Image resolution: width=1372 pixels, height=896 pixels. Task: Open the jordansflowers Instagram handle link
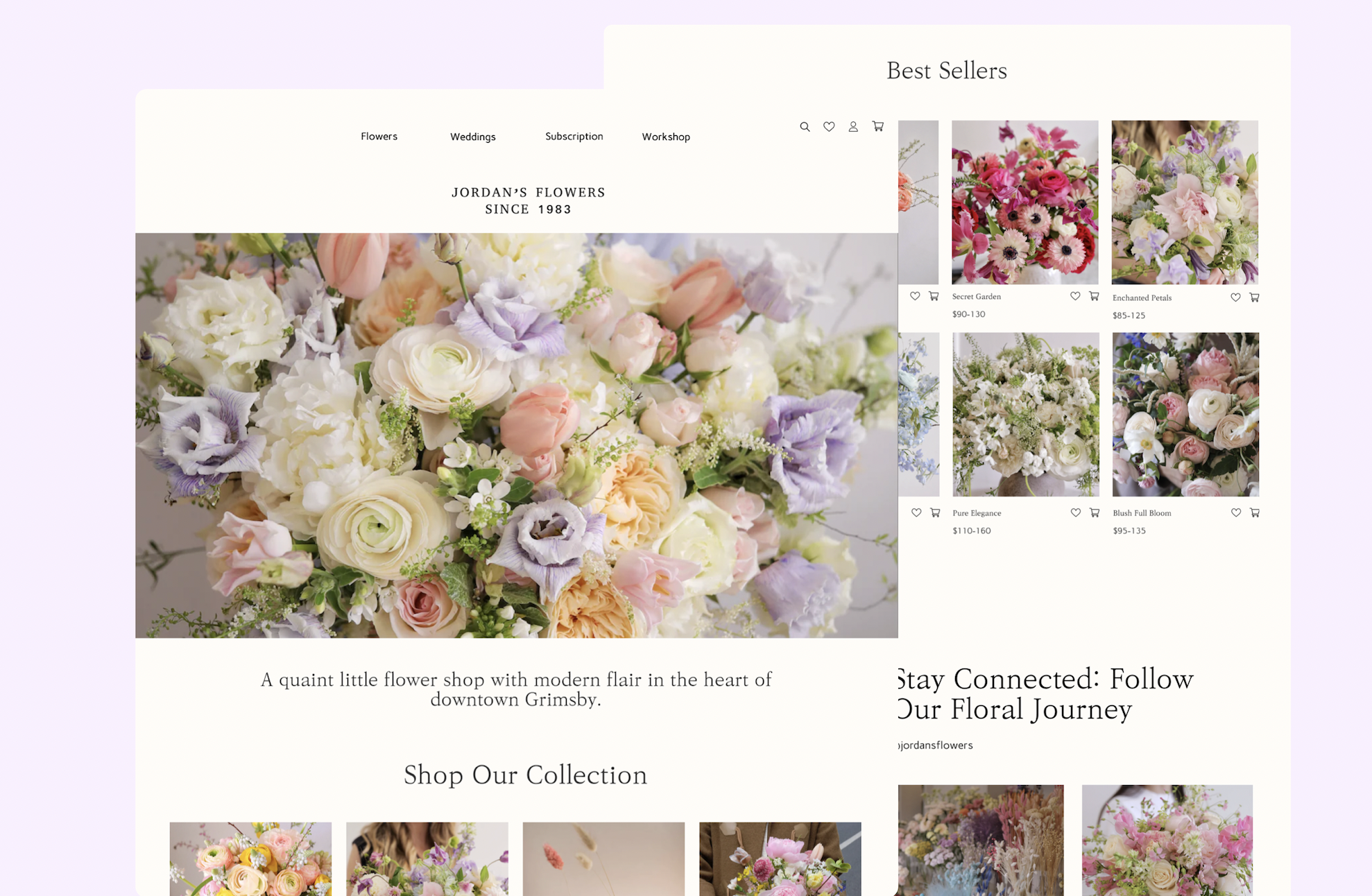click(x=936, y=745)
